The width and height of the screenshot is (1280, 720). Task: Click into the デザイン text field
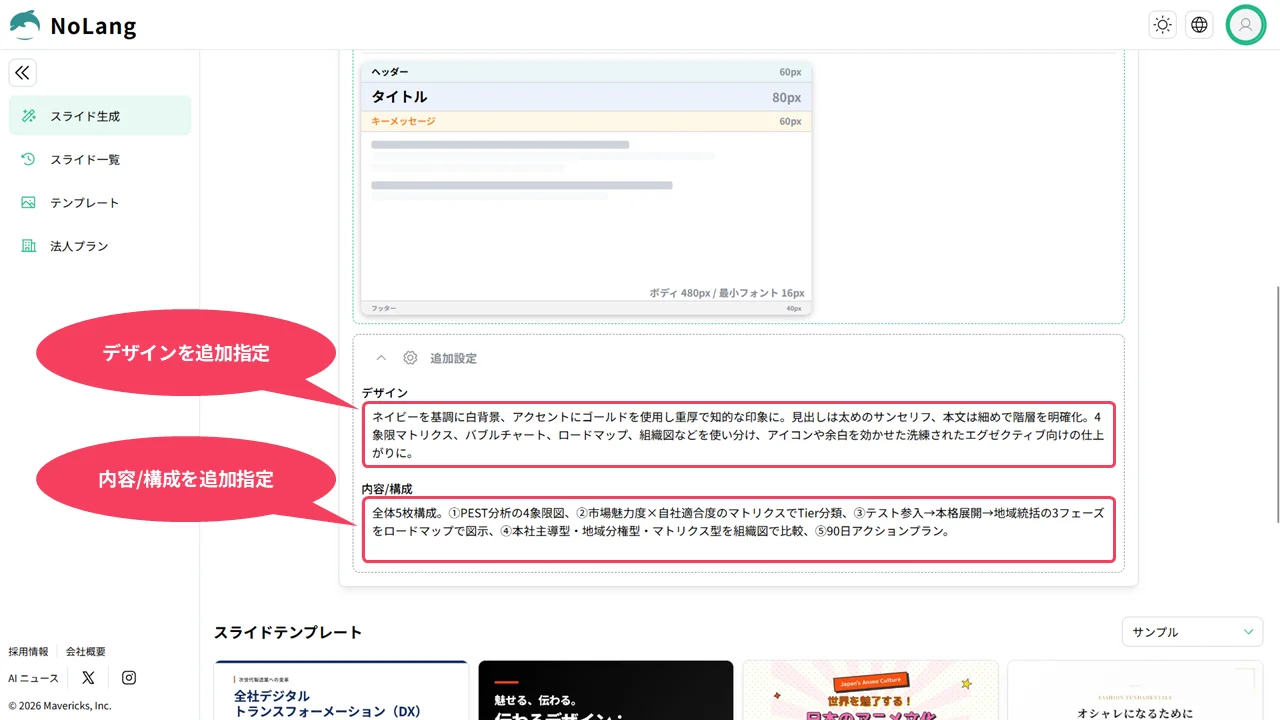click(739, 434)
